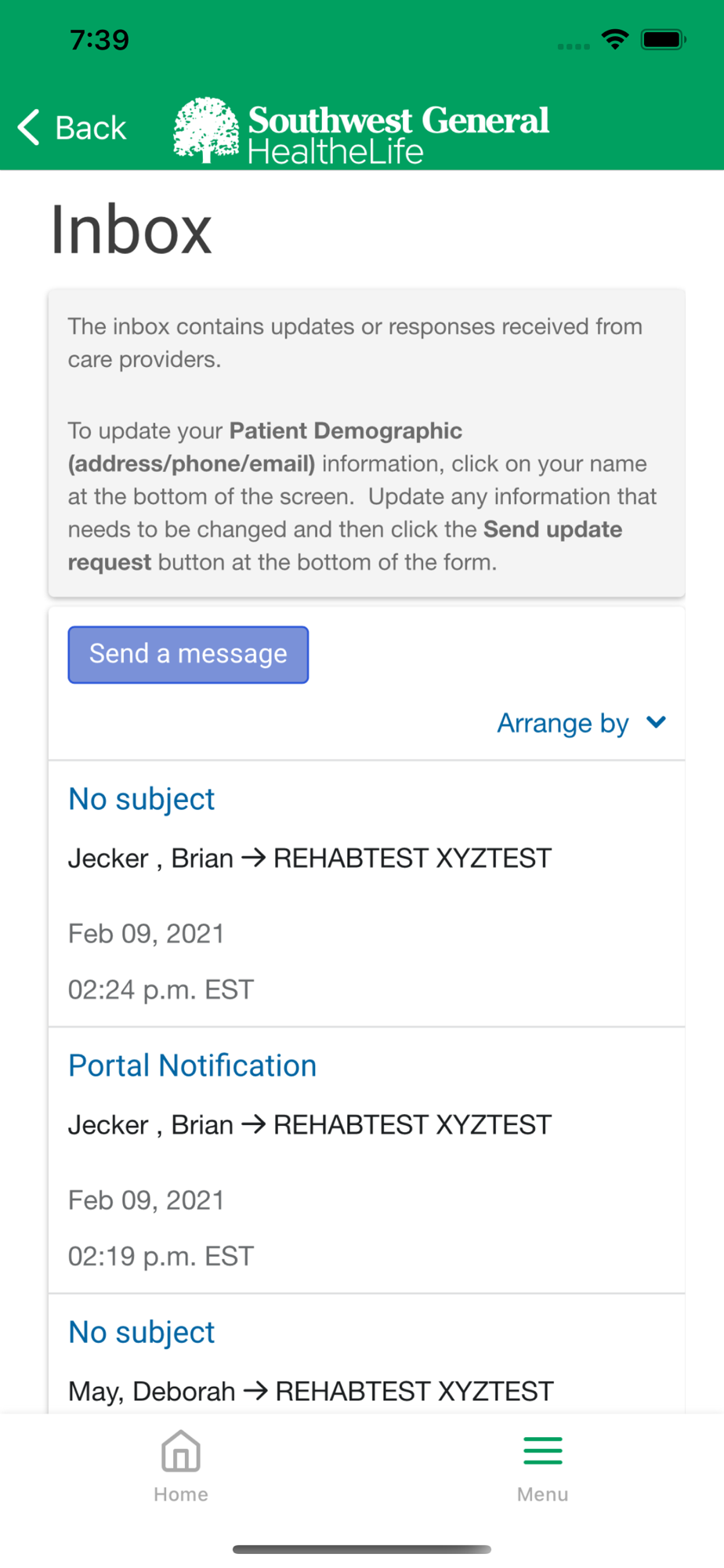Open the Arrange by sorting label

[x=563, y=723]
